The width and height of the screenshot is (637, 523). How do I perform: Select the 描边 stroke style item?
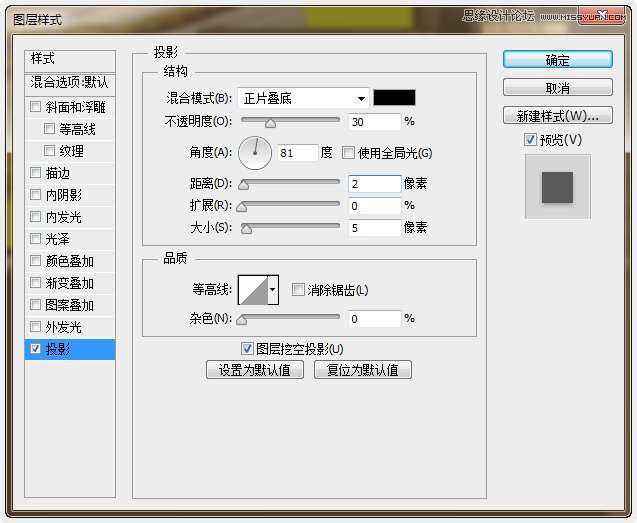pyautogui.click(x=58, y=173)
